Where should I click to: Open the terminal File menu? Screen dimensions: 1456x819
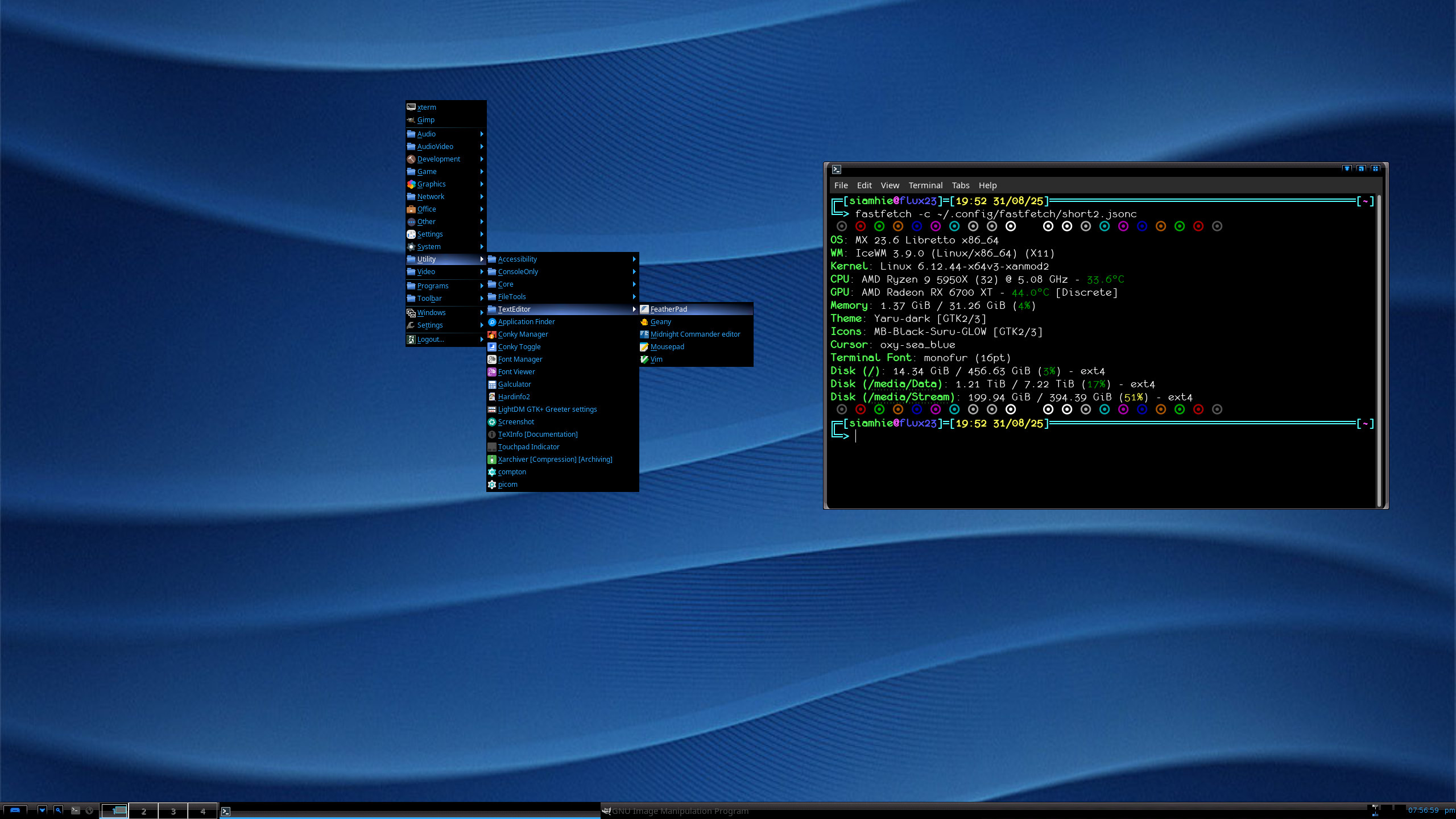(841, 185)
